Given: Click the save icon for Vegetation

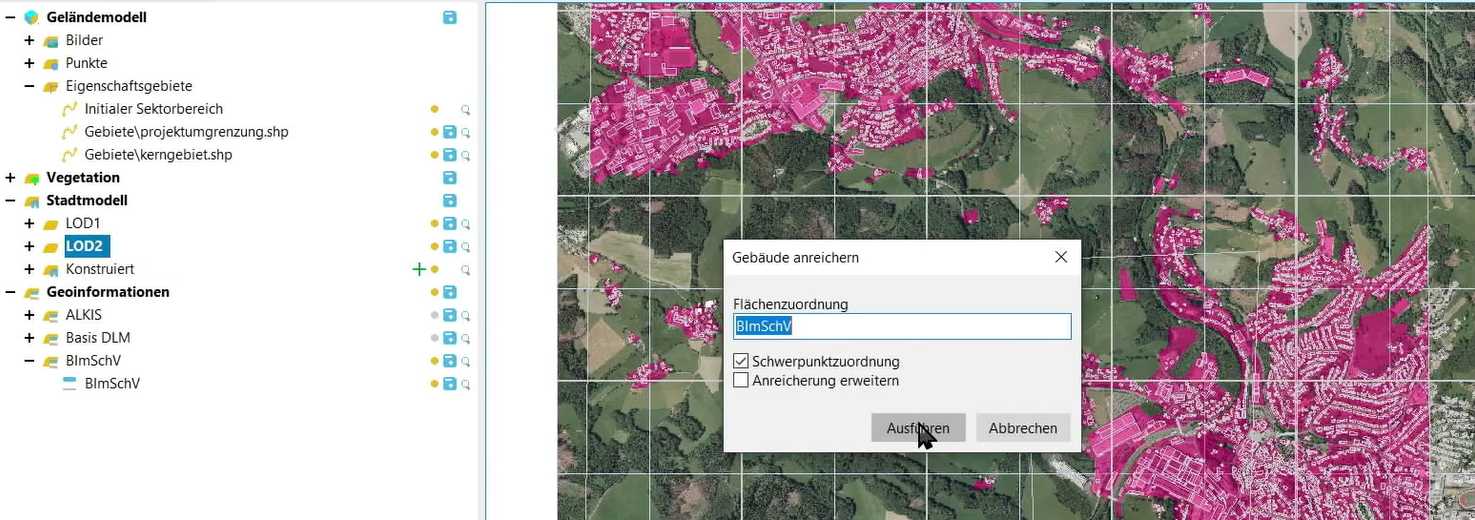Looking at the screenshot, I should click(x=450, y=177).
